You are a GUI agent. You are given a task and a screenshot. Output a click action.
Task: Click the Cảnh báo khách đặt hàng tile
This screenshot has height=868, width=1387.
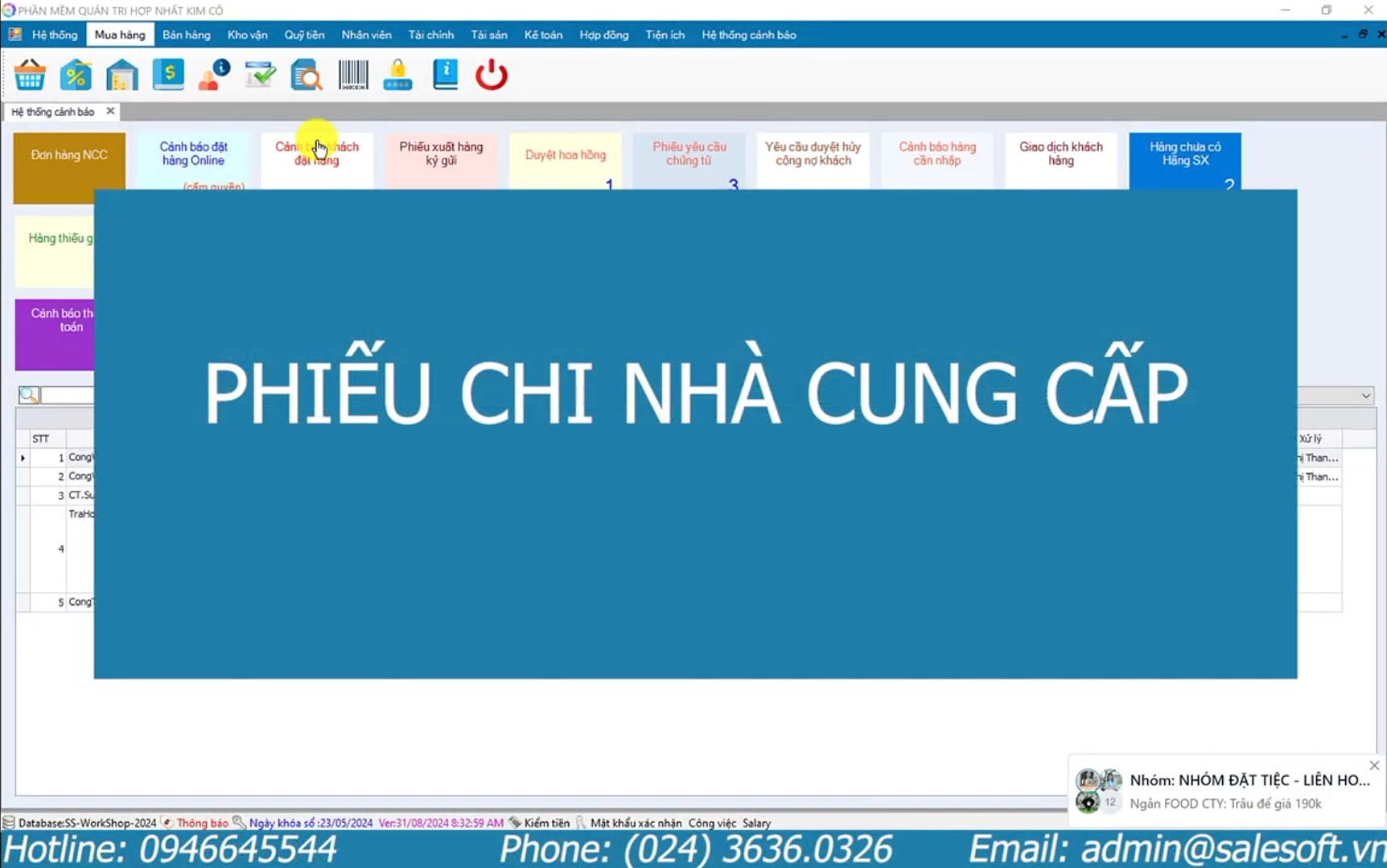coord(317,161)
